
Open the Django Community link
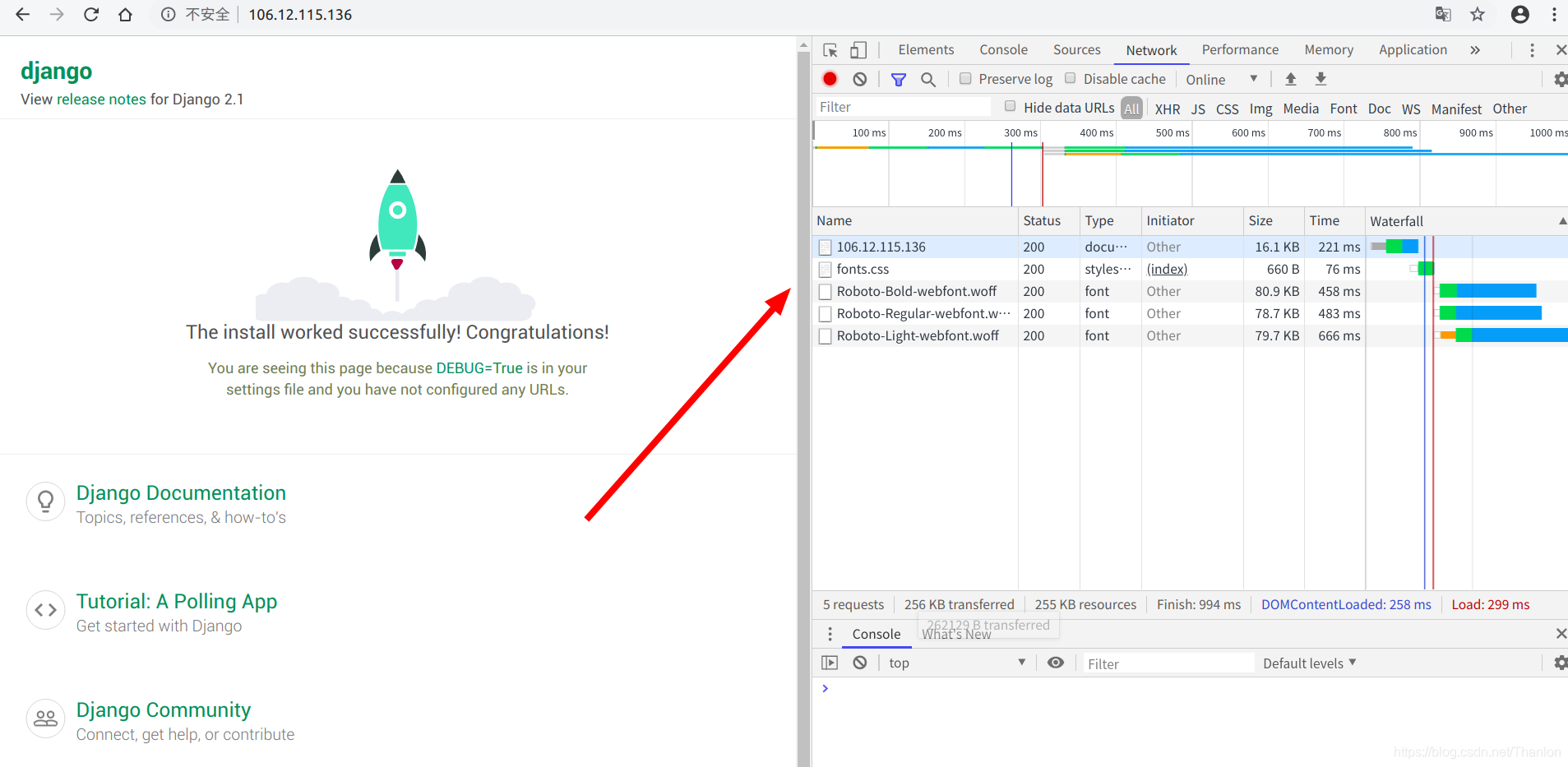point(164,710)
